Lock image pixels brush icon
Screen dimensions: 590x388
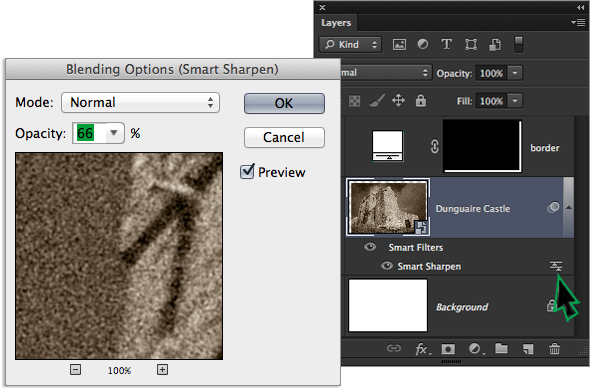(377, 100)
